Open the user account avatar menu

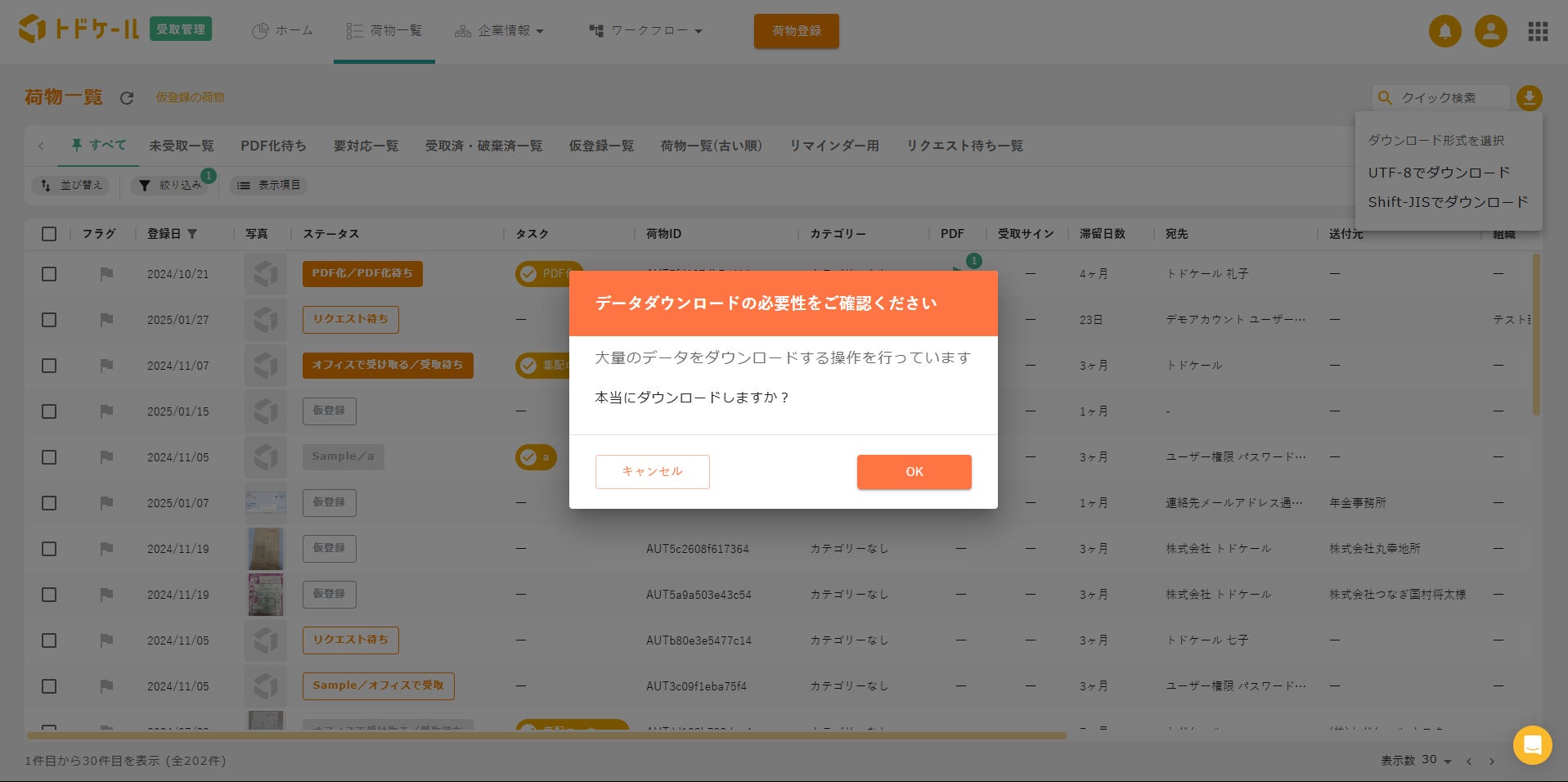[x=1490, y=31]
